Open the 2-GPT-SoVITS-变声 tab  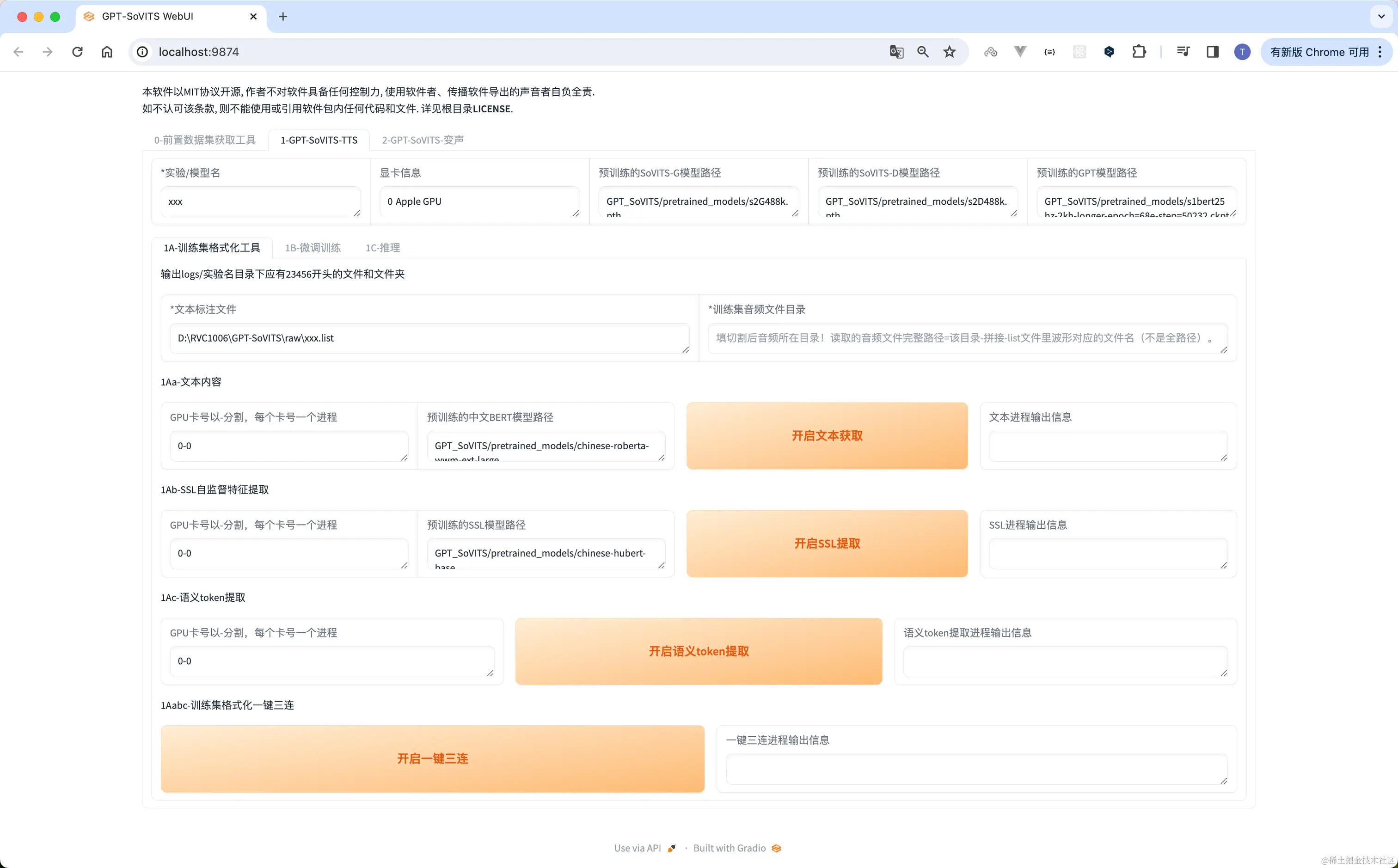tap(423, 140)
